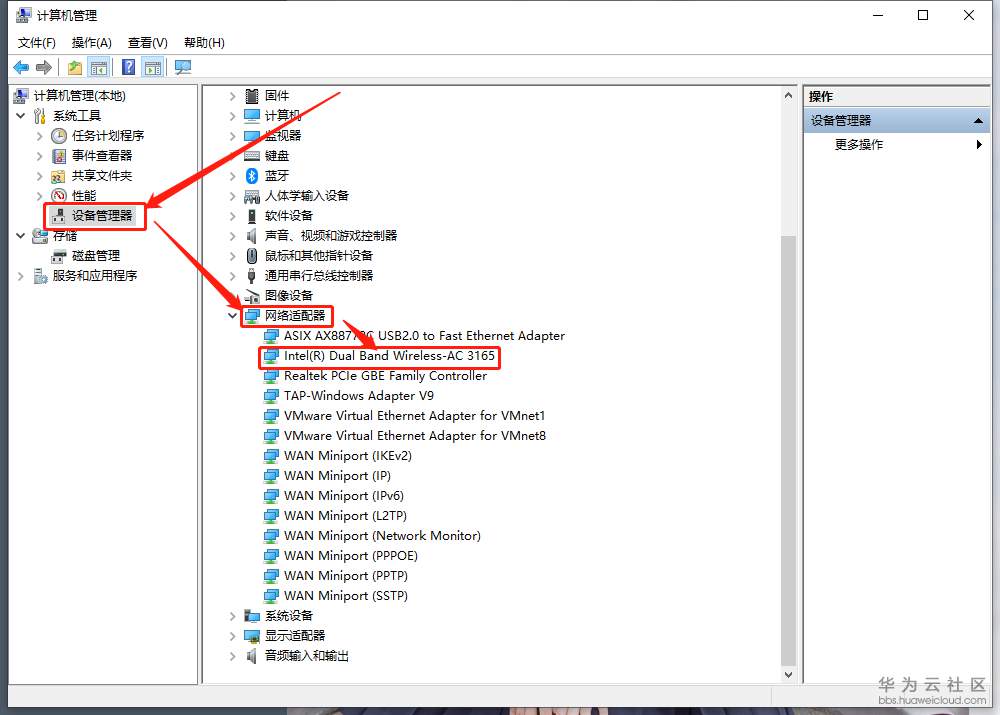1000x715 pixels.
Task: Expand the 服务和应用程序 node arrow
Action: (21, 276)
